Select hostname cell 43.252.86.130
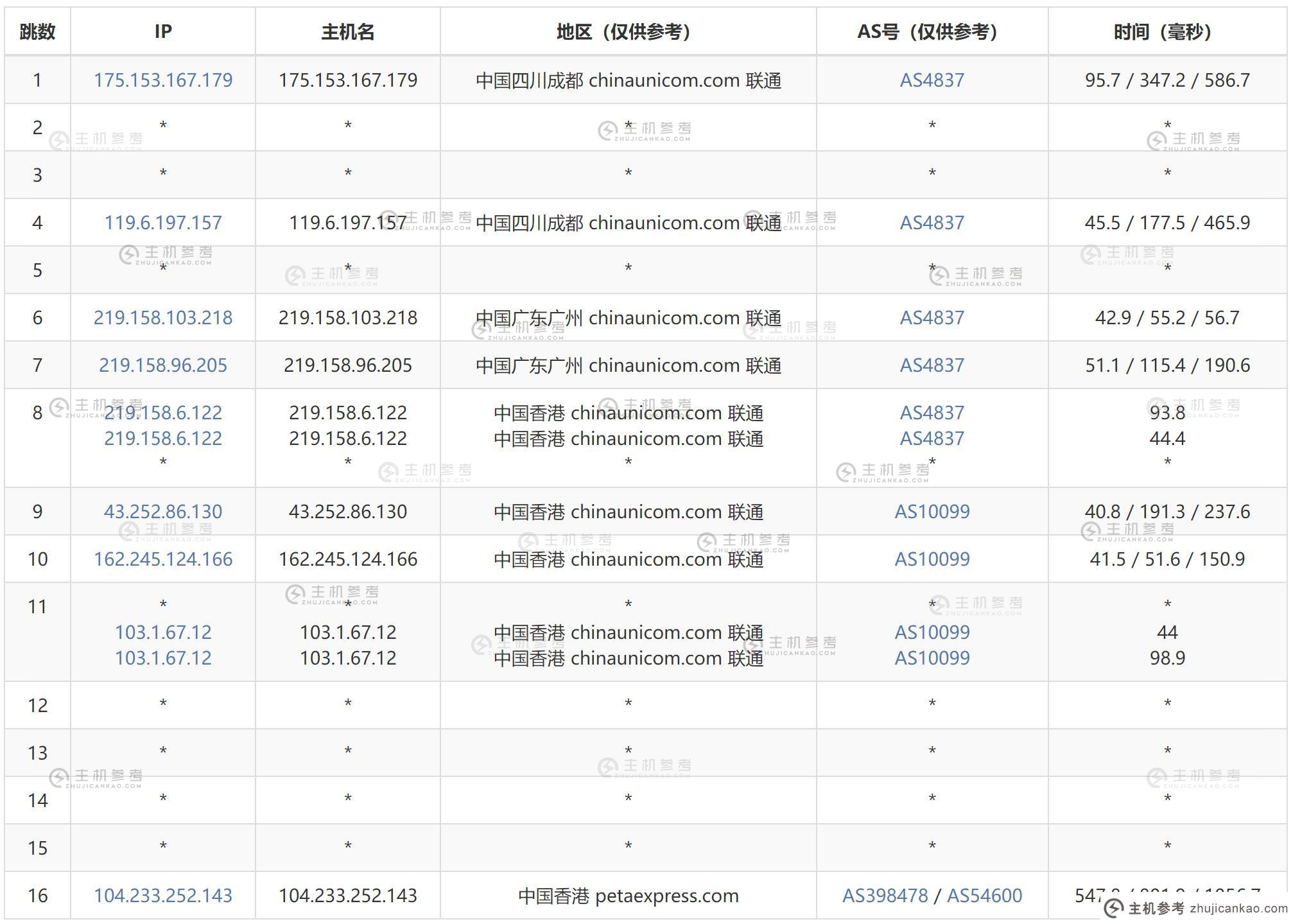 pos(348,512)
